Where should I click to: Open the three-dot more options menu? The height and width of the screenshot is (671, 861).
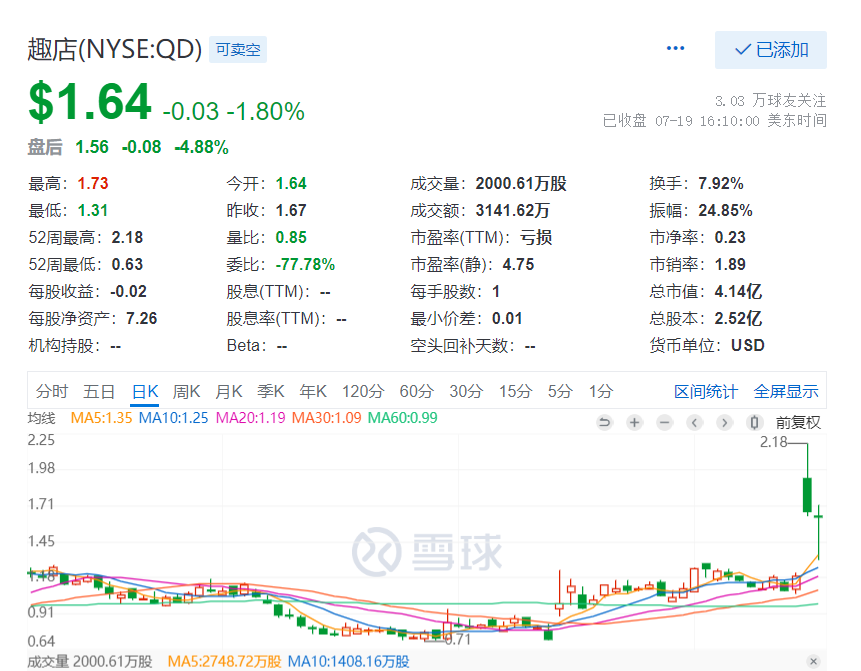click(676, 49)
